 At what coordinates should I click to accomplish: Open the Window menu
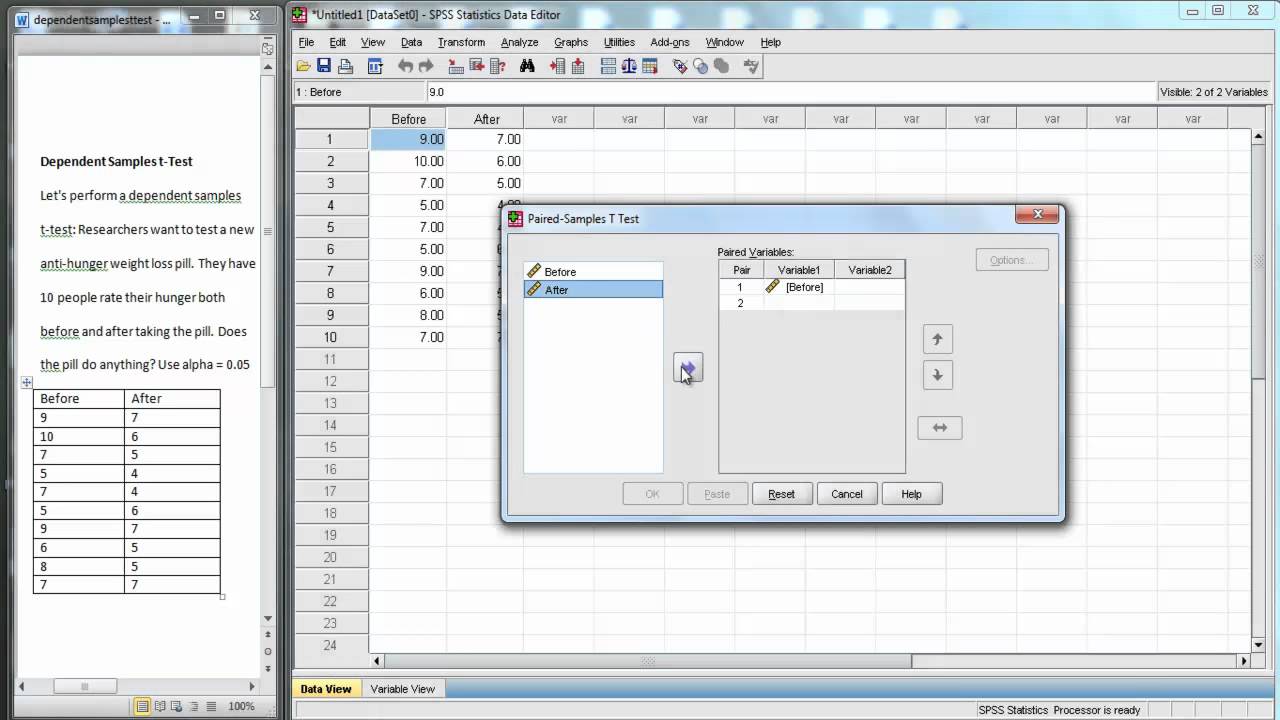725,42
